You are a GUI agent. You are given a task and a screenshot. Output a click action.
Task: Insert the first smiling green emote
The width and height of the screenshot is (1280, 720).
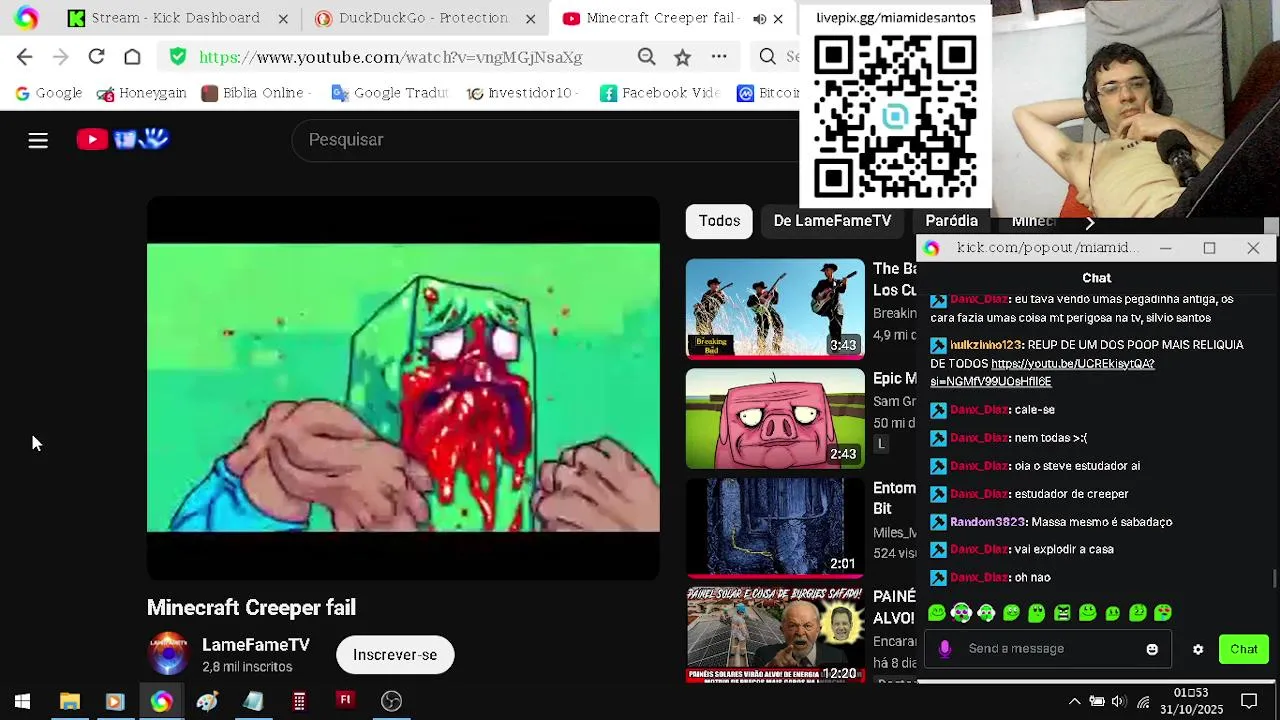pos(937,613)
